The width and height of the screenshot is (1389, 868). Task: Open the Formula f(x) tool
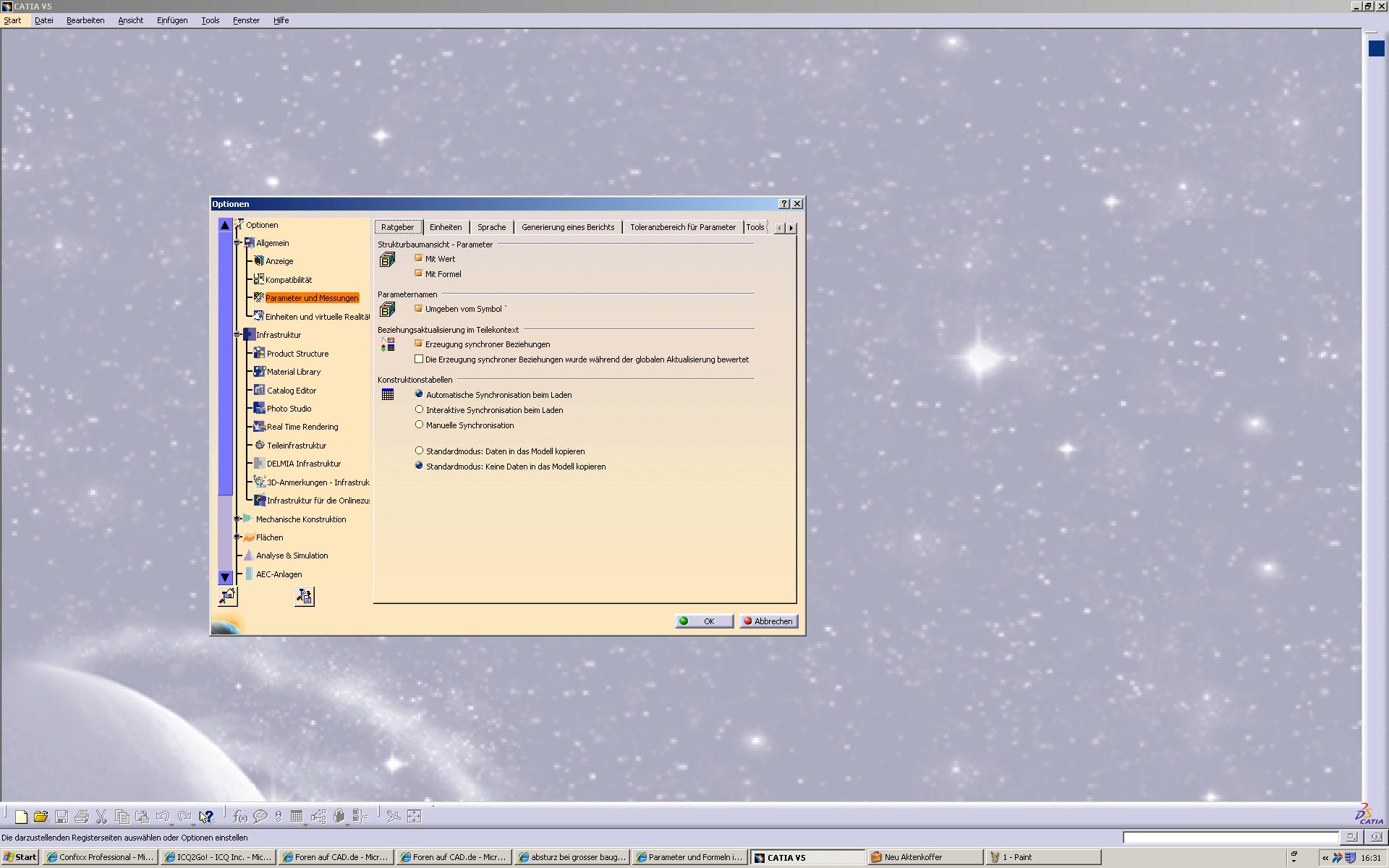point(240,817)
